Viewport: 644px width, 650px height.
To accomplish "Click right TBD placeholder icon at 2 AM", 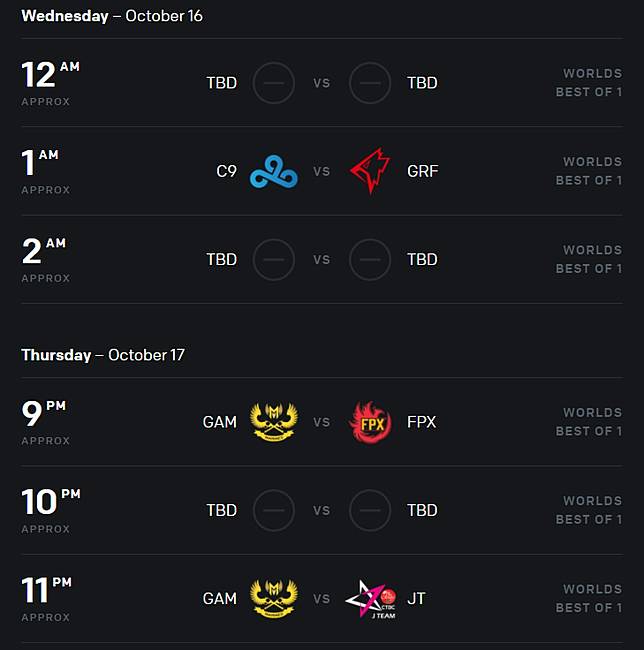I will pos(370,259).
